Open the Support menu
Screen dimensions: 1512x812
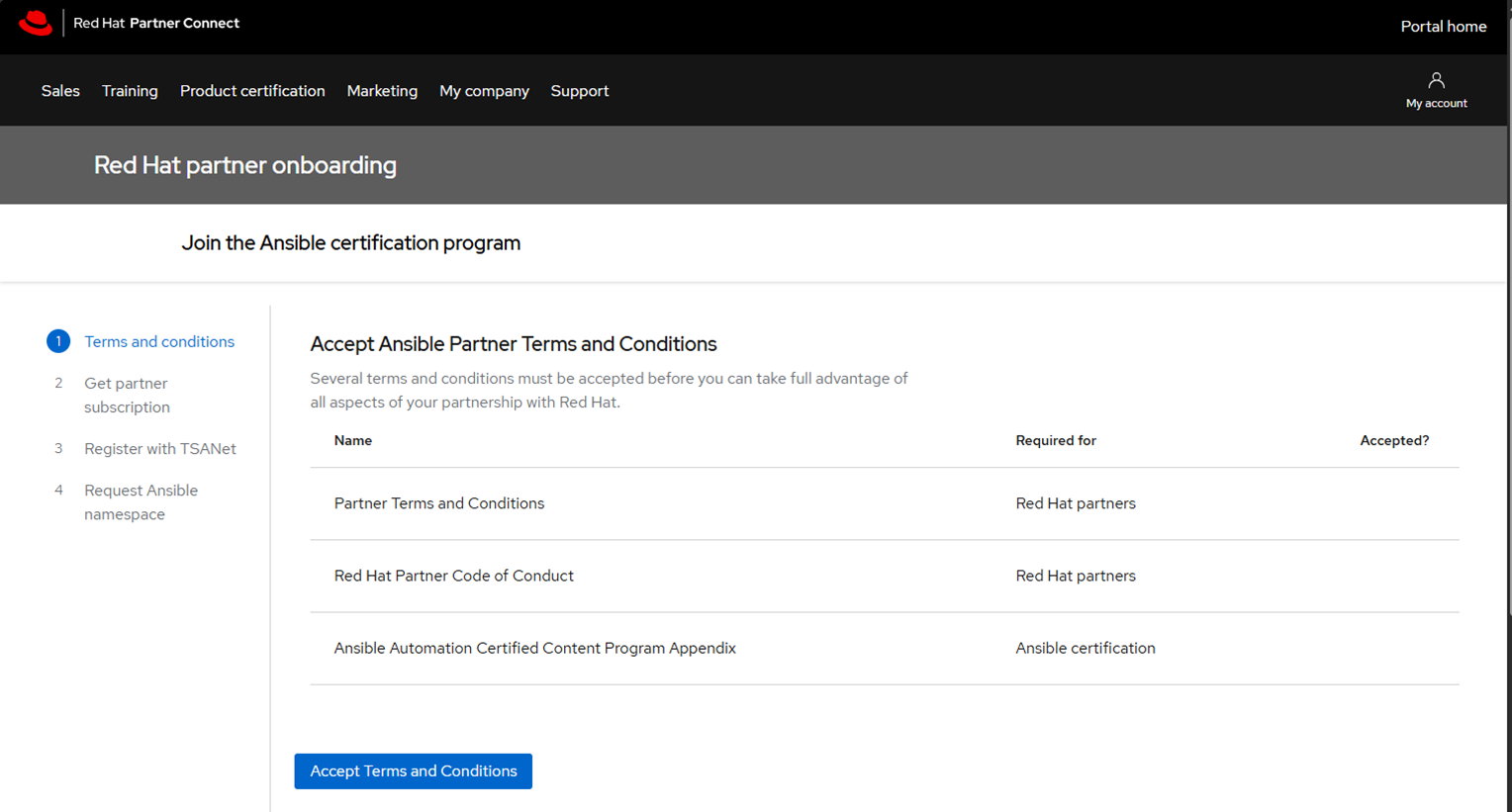click(580, 91)
